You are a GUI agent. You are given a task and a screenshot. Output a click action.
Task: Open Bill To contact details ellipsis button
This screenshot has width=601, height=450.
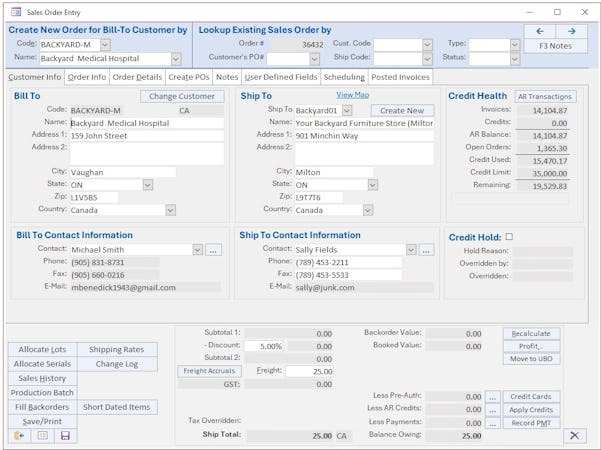tap(213, 250)
